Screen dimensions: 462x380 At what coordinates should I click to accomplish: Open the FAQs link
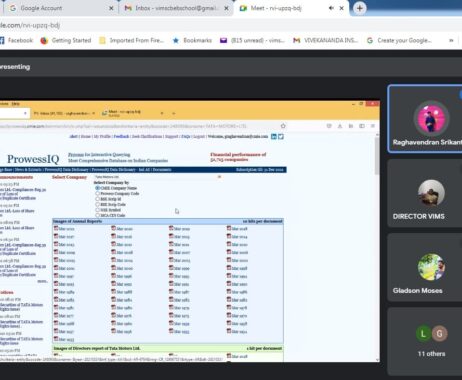(x=186, y=137)
